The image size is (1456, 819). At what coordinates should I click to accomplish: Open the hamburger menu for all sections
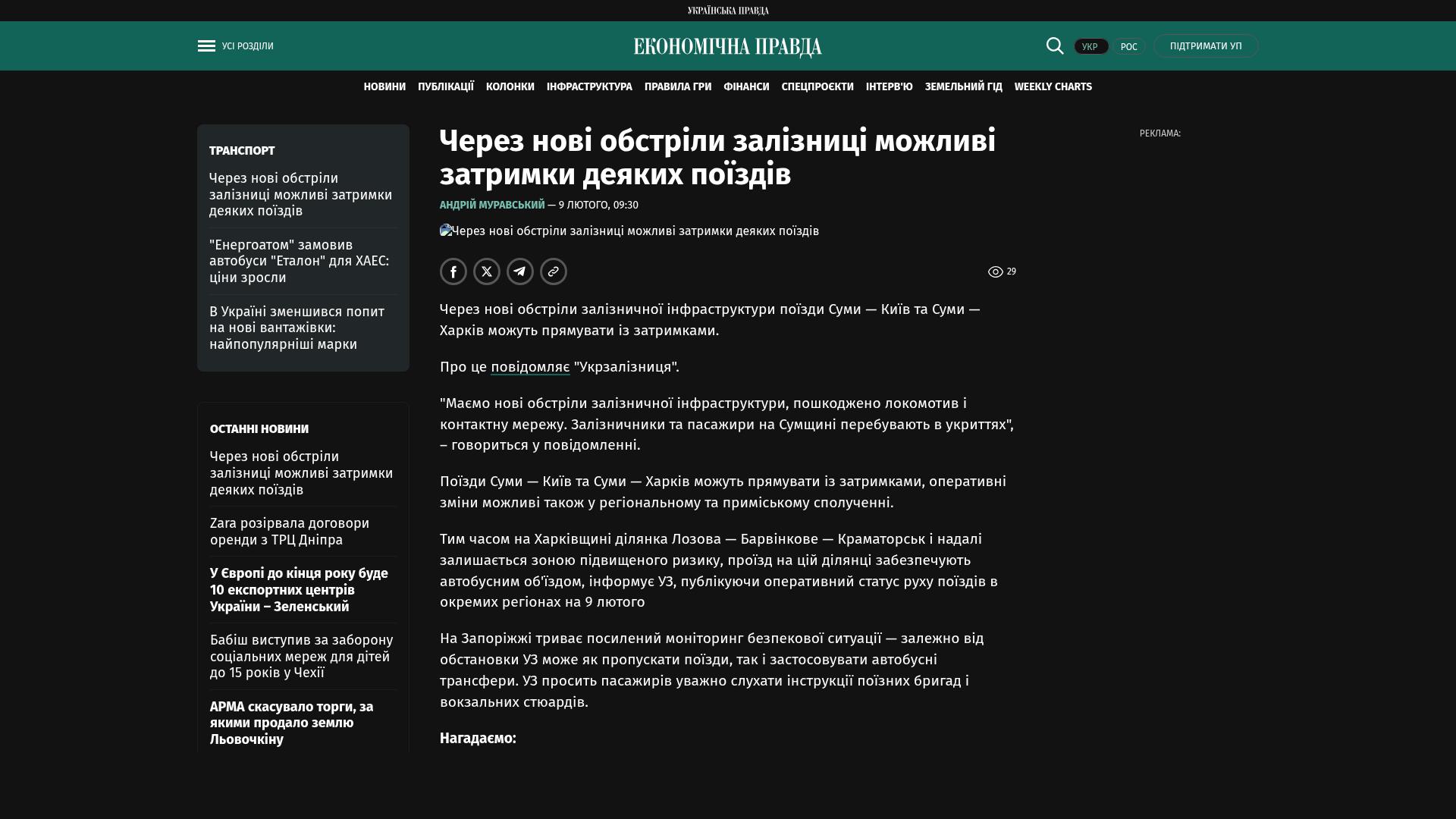point(206,46)
